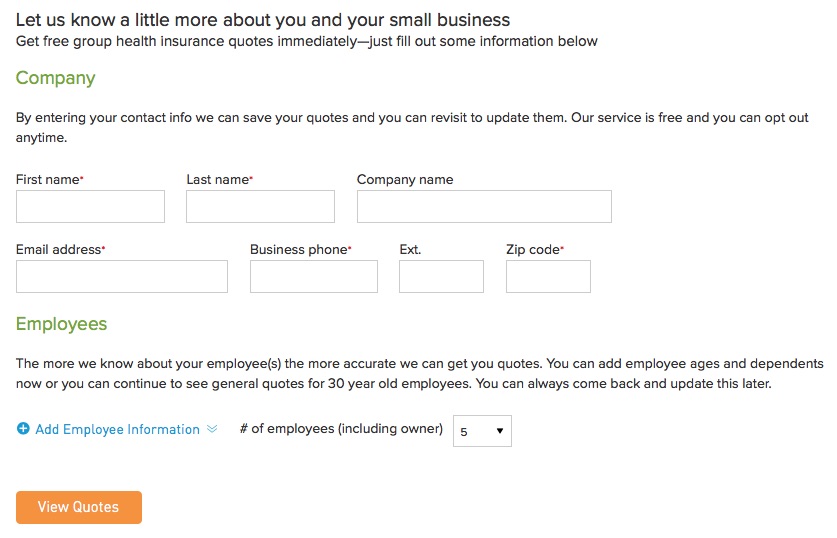The height and width of the screenshot is (538, 837).
Task: Click the Employees section heading
Action: (61, 325)
